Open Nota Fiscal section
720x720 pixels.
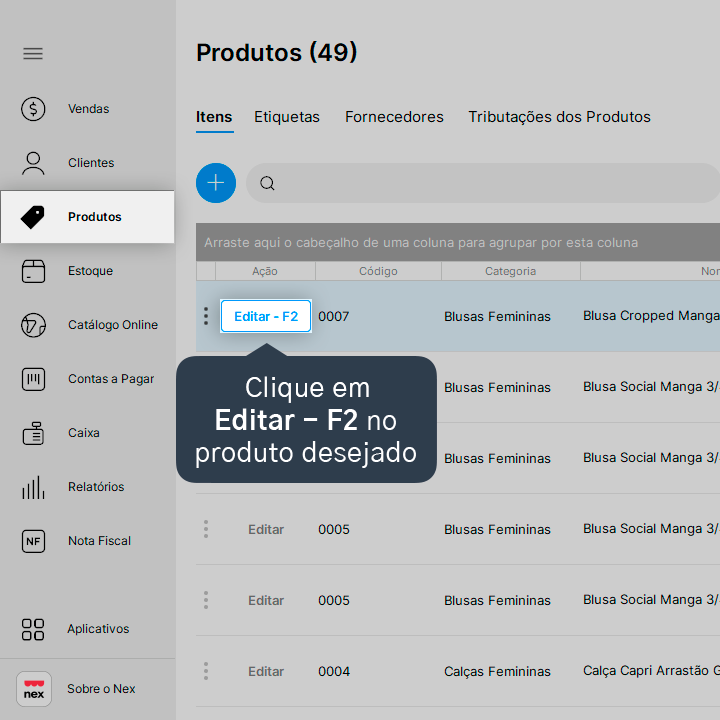pyautogui.click(x=99, y=541)
